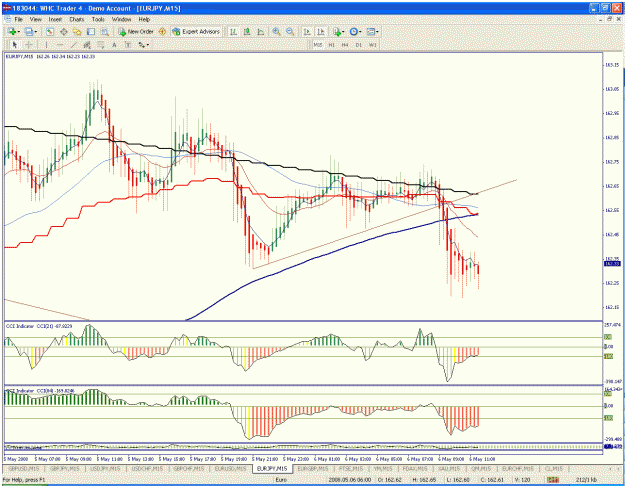Select the Text Label tool
The height and width of the screenshot is (486, 625).
point(128,45)
